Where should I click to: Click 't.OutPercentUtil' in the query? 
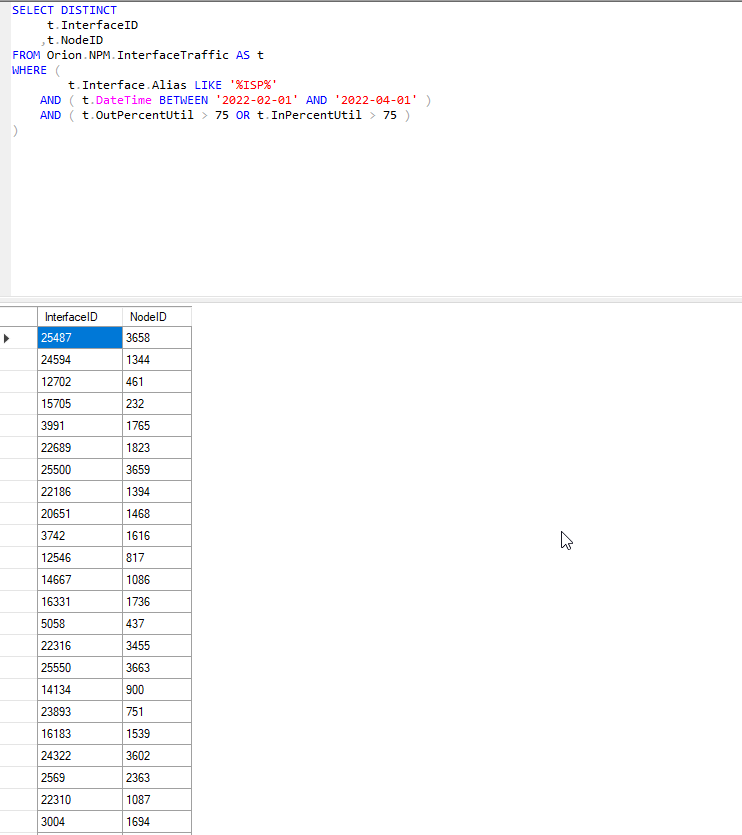[x=137, y=115]
